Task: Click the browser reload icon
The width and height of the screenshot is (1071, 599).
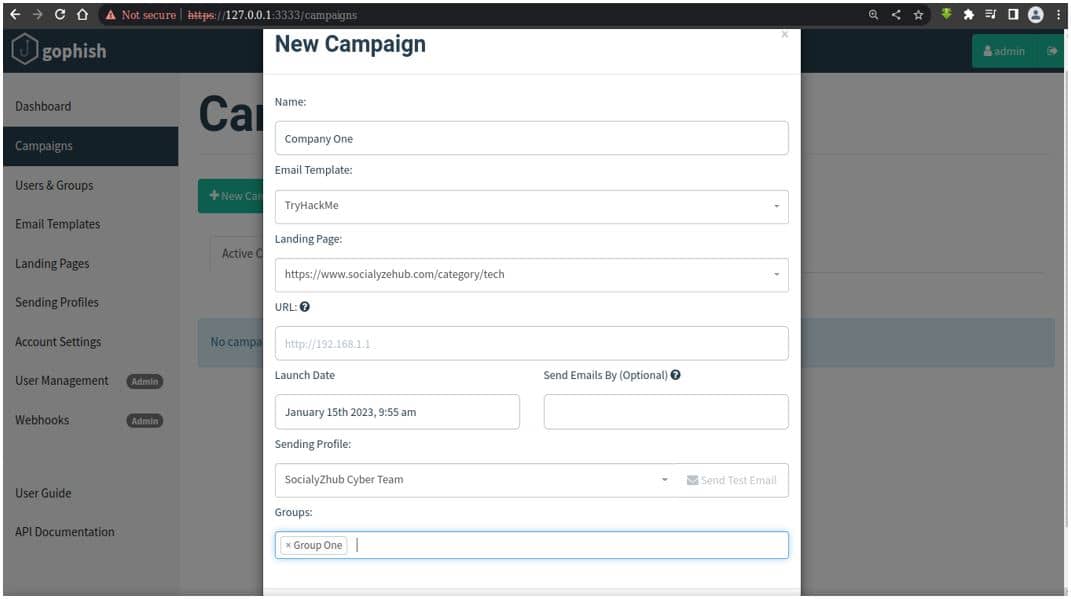Action: 60,14
